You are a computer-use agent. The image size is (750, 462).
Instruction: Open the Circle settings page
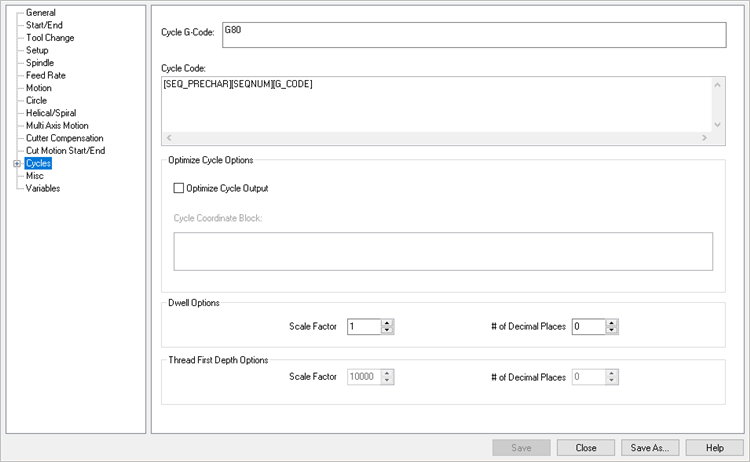(36, 100)
